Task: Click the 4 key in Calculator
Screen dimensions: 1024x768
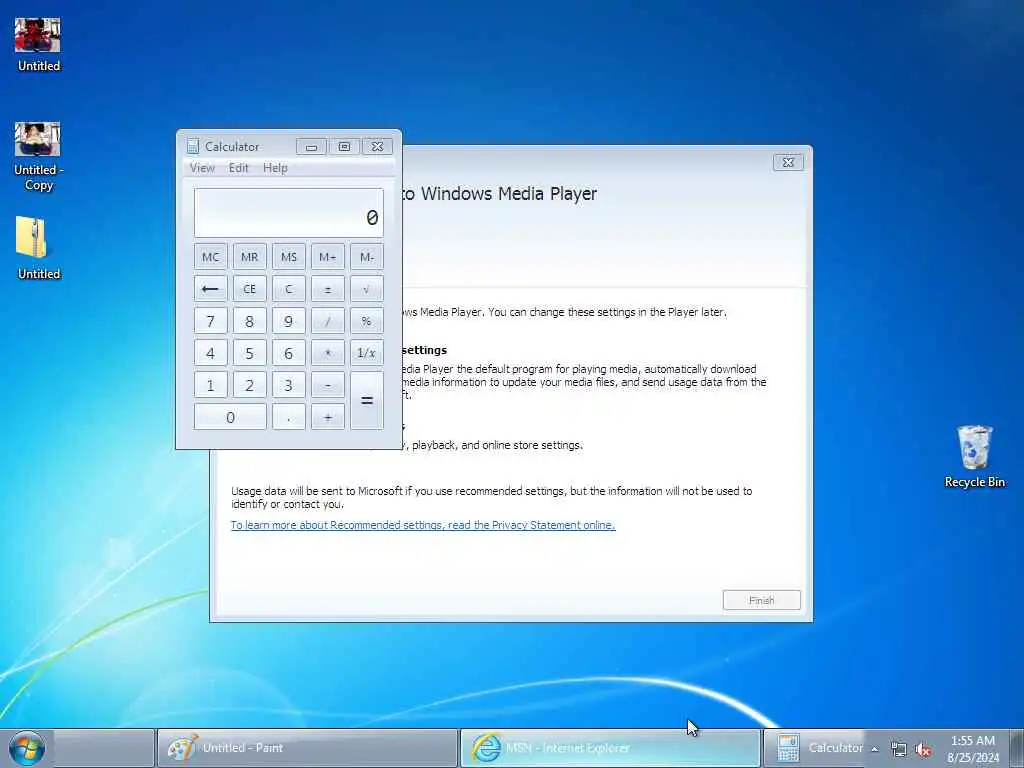Action: (x=210, y=353)
